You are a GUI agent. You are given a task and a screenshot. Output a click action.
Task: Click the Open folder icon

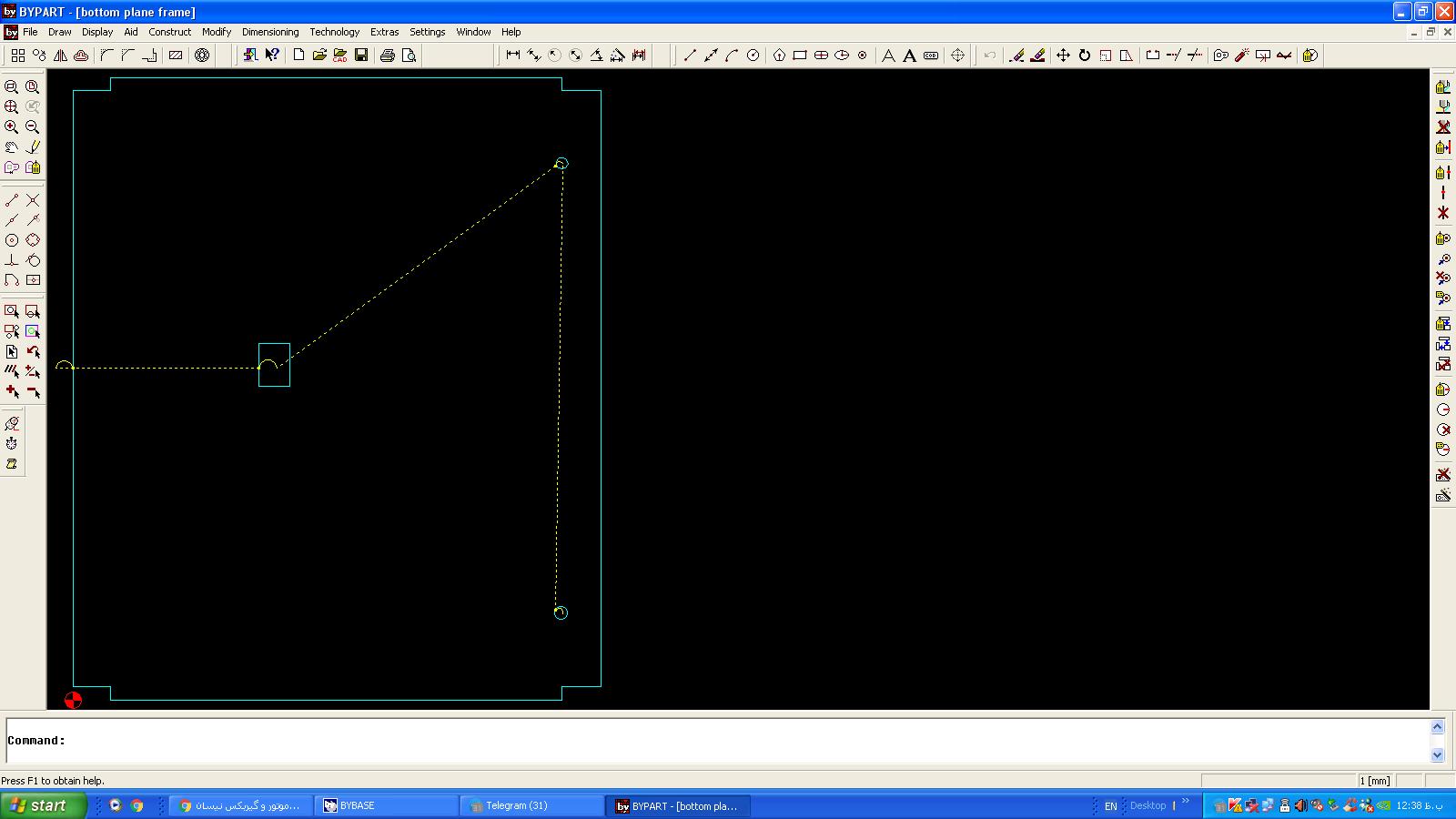[x=319, y=56]
